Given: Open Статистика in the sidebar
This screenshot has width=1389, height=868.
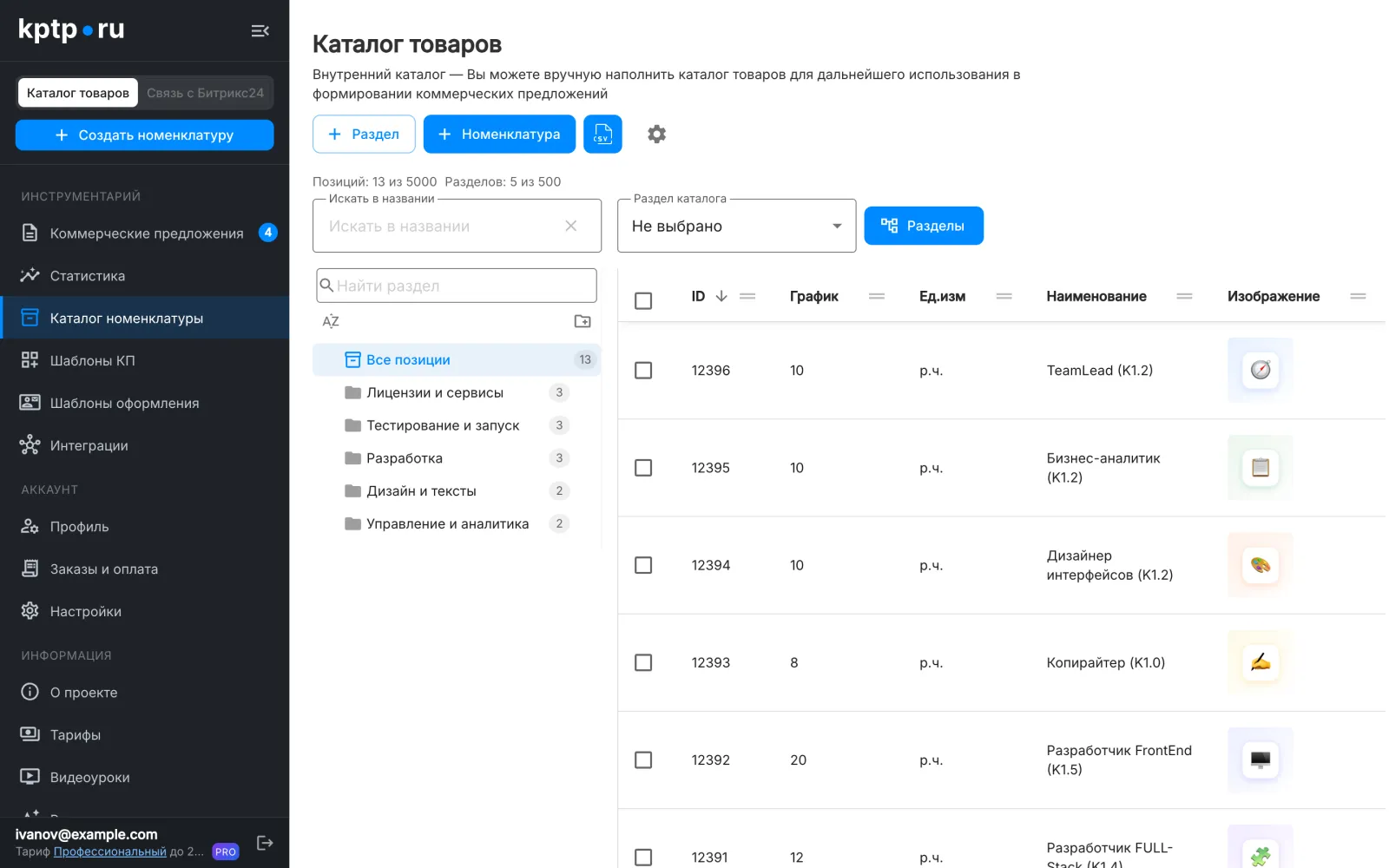Looking at the screenshot, I should (144, 275).
